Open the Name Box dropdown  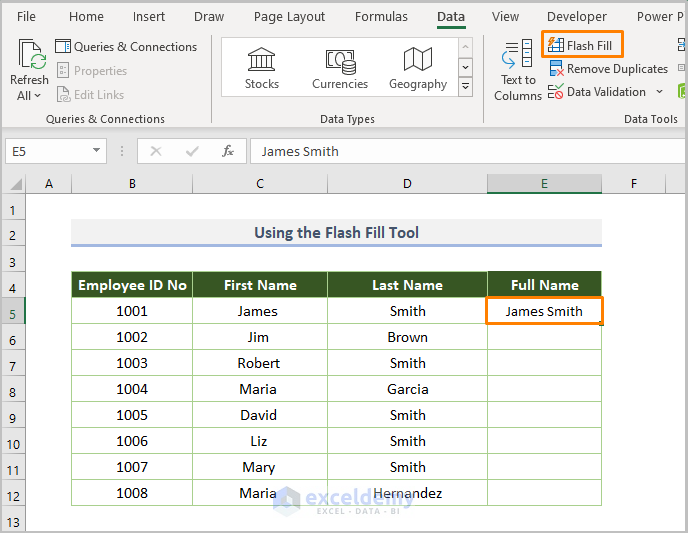pos(97,151)
